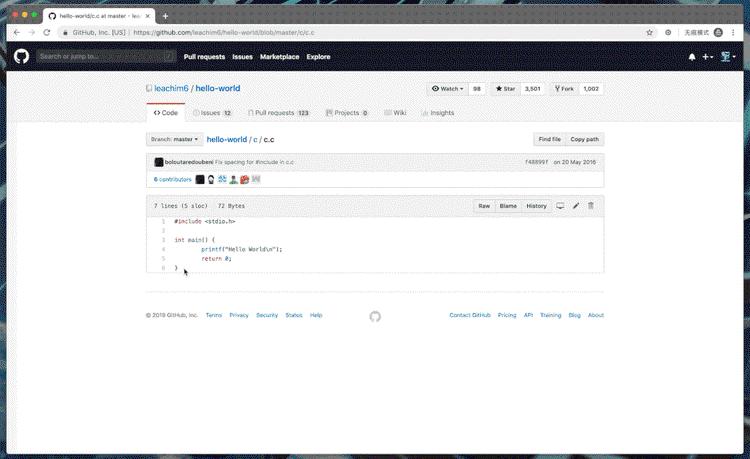Click the footer GitHub mark icon
This screenshot has width=750, height=459.
[x=375, y=316]
